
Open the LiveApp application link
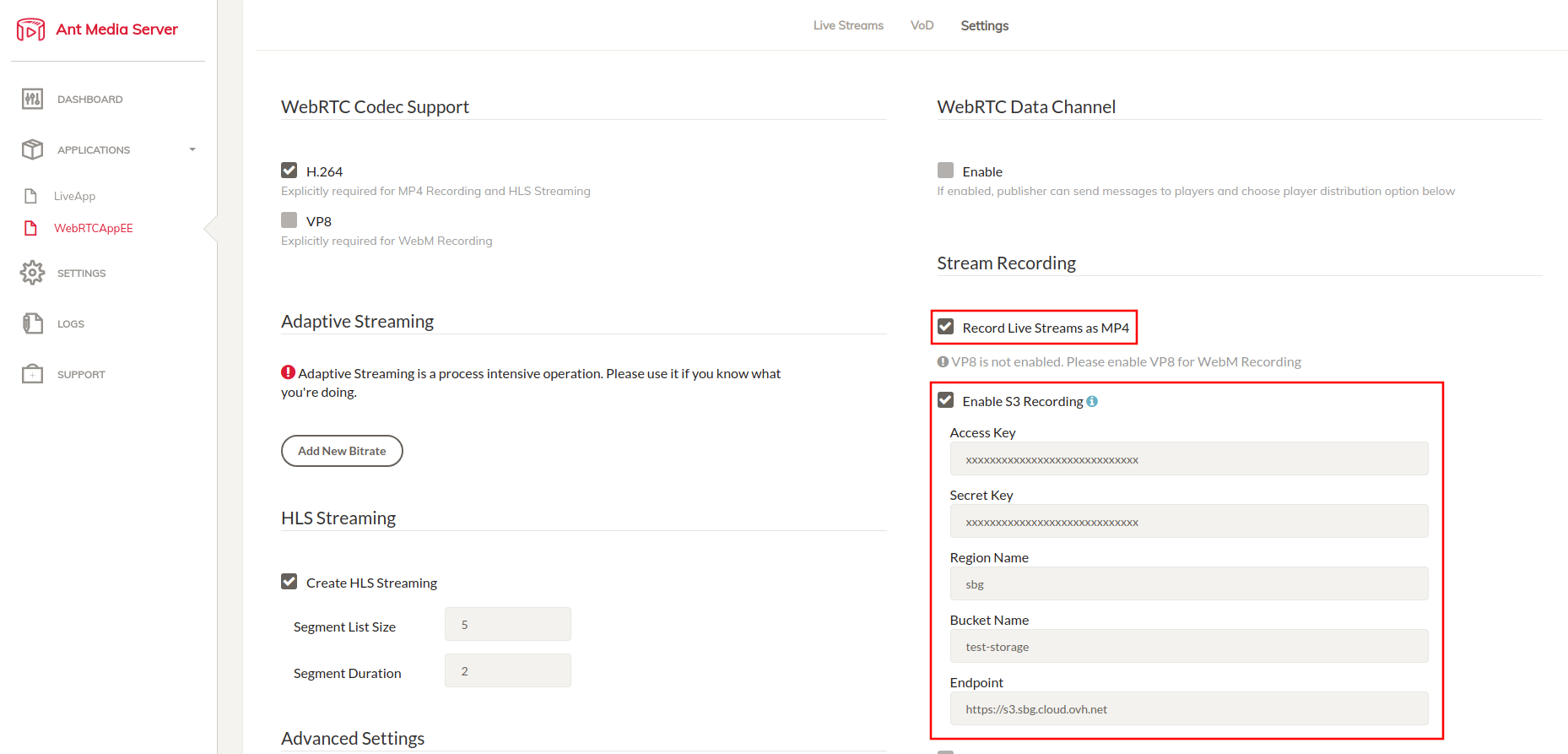74,196
